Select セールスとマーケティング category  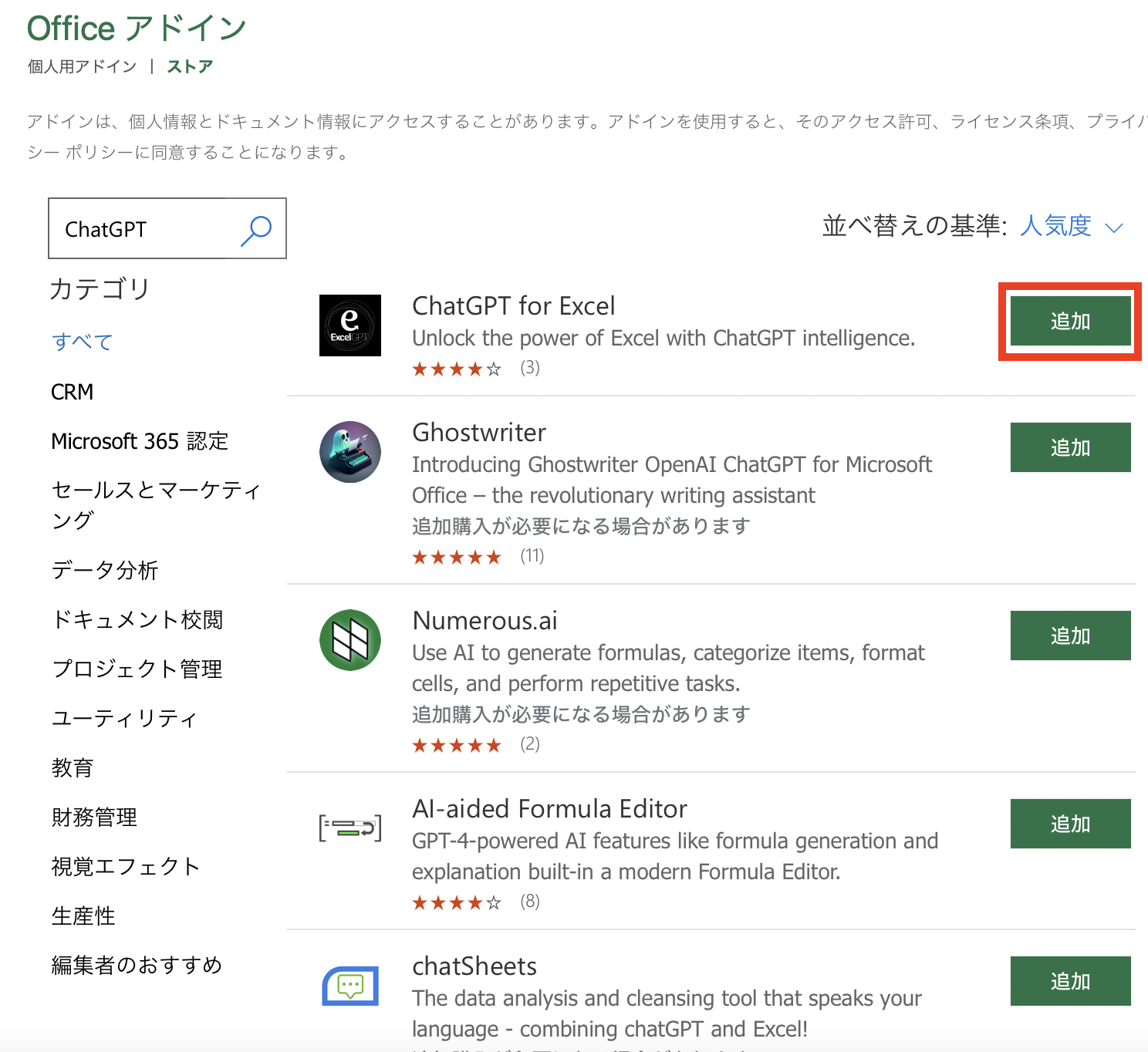156,504
